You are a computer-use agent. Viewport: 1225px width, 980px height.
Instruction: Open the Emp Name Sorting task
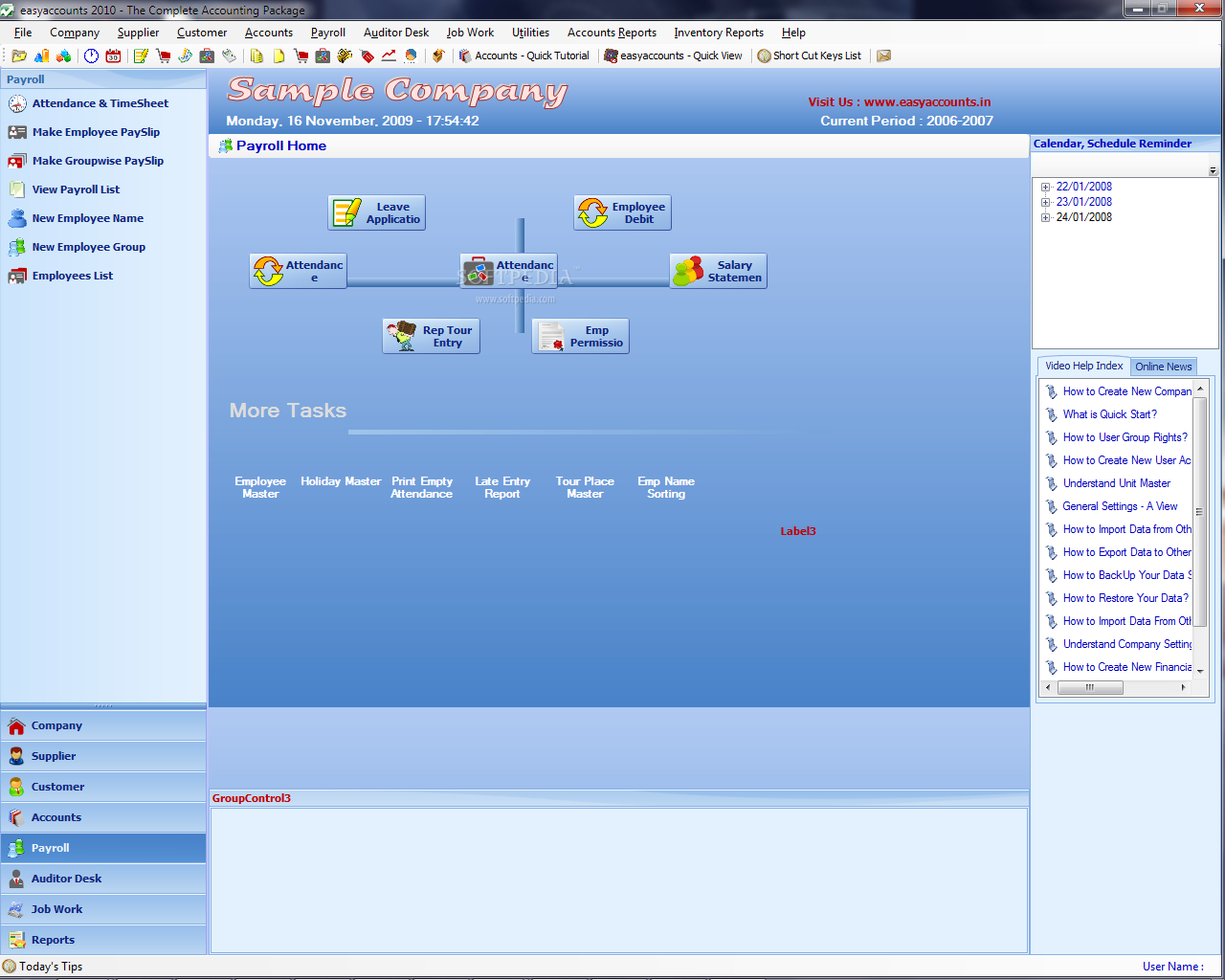tap(666, 487)
